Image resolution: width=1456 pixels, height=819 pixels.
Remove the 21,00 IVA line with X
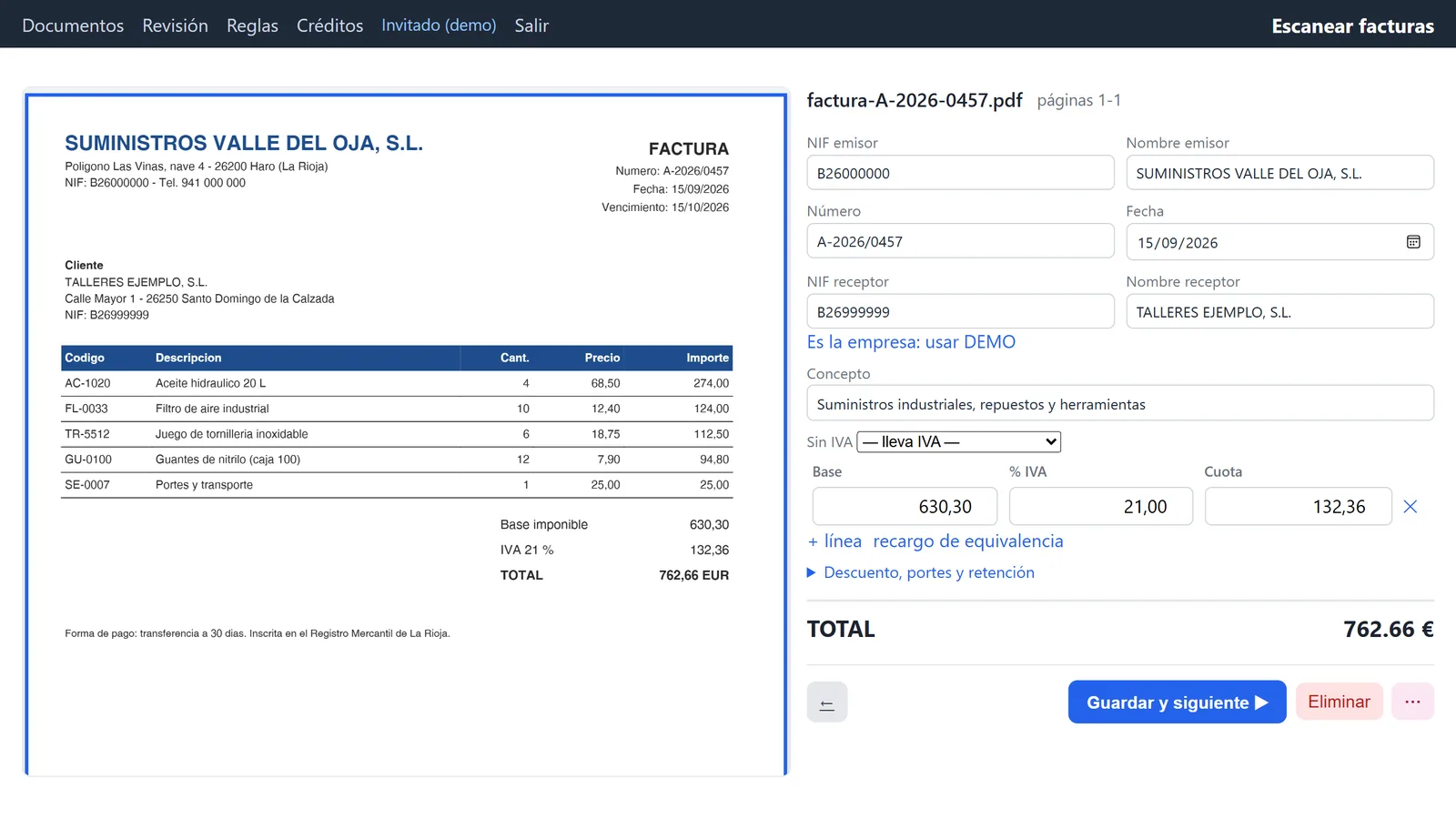pos(1410,507)
